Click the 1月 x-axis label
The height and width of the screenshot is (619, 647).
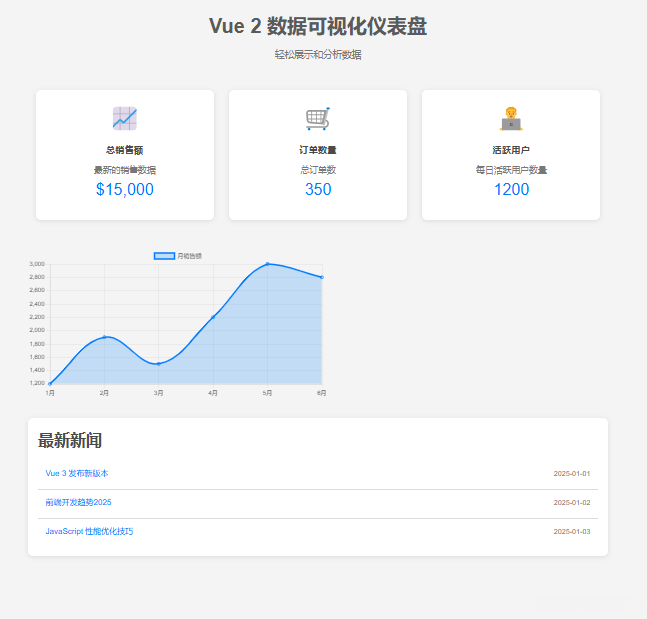pos(50,393)
